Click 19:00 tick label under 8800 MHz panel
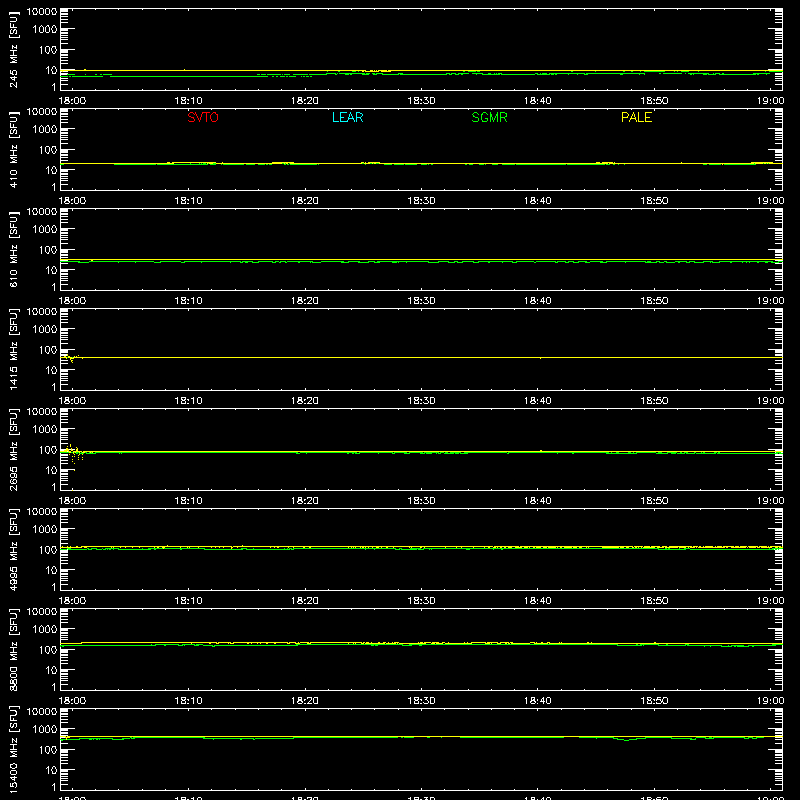The height and width of the screenshot is (800, 800). [x=770, y=701]
